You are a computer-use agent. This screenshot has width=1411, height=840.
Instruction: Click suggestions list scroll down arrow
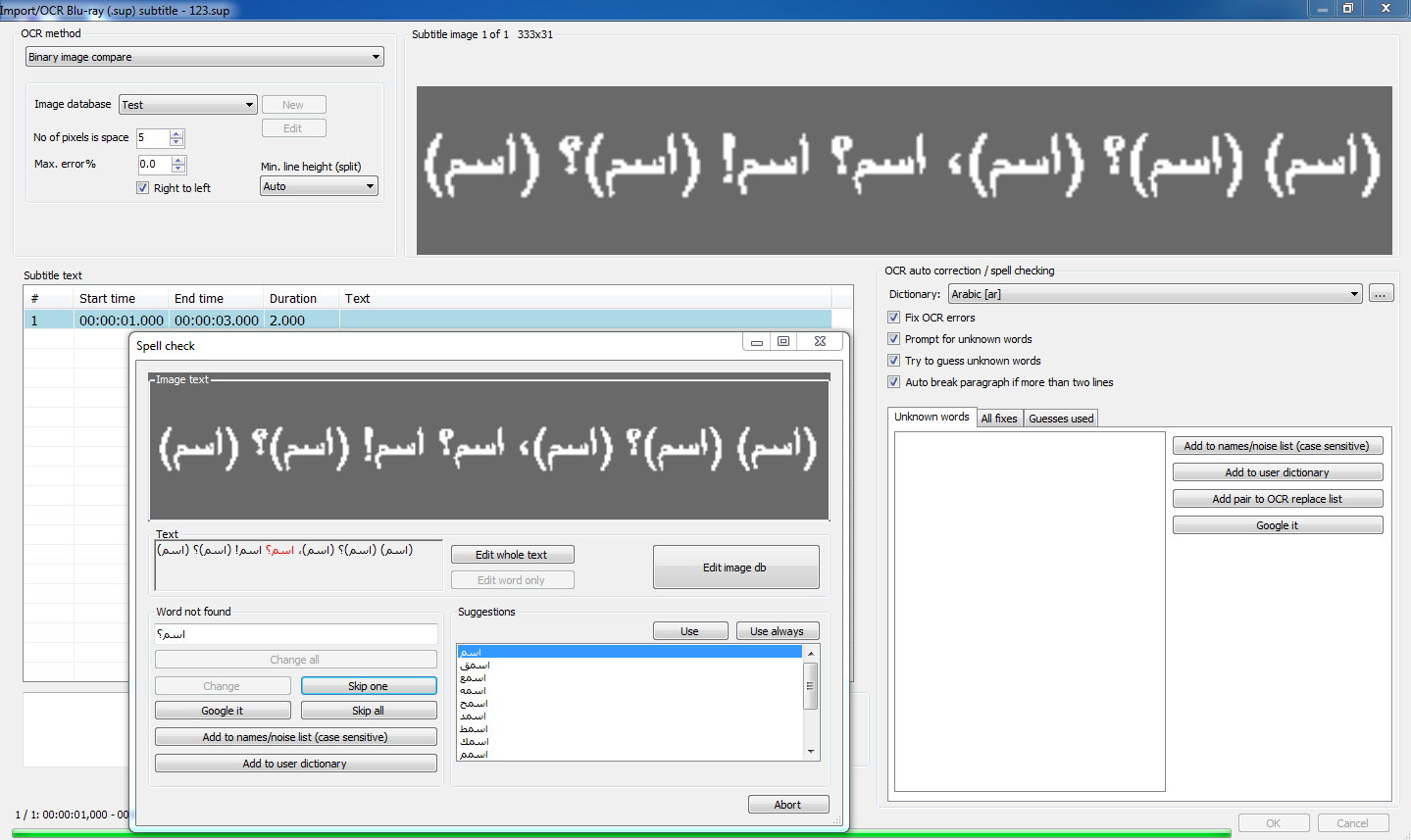811,752
